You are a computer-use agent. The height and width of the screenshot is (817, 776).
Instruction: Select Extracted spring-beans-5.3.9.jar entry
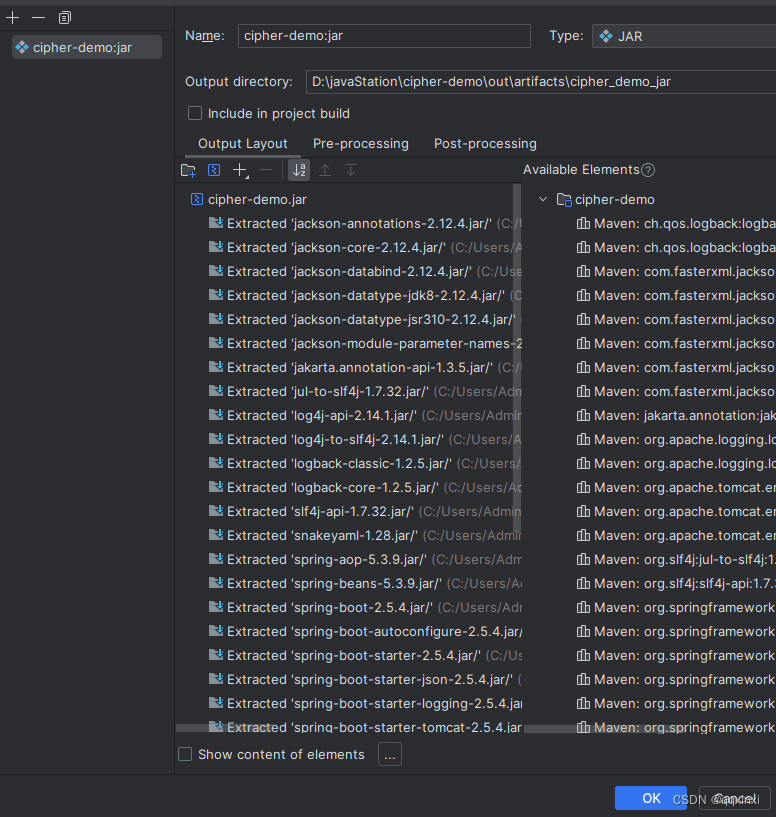pos(365,583)
